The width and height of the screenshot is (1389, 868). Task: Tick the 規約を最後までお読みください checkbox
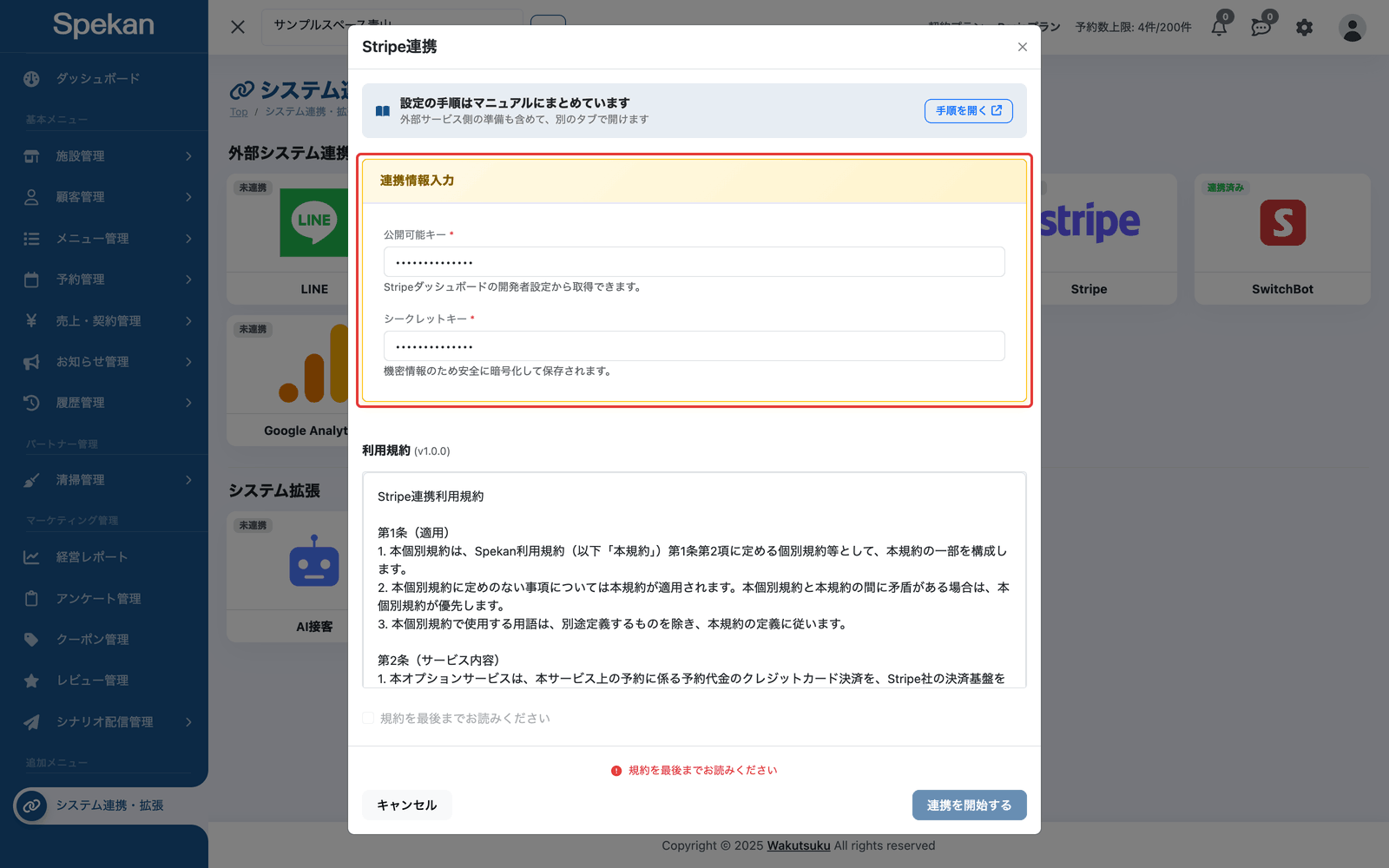368,718
